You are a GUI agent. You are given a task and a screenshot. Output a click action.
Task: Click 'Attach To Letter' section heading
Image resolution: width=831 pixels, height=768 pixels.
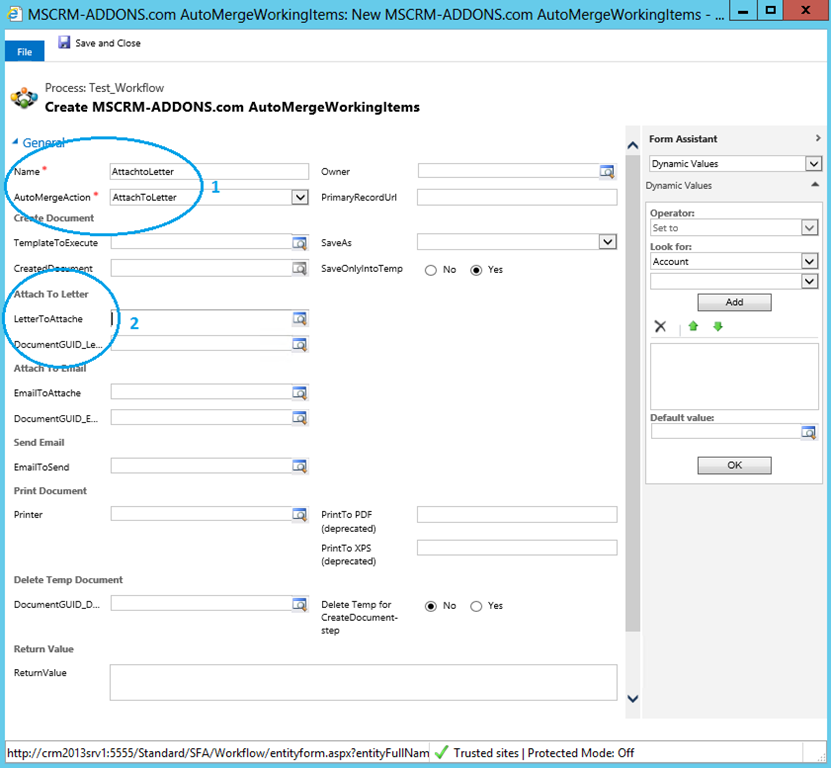(x=51, y=294)
